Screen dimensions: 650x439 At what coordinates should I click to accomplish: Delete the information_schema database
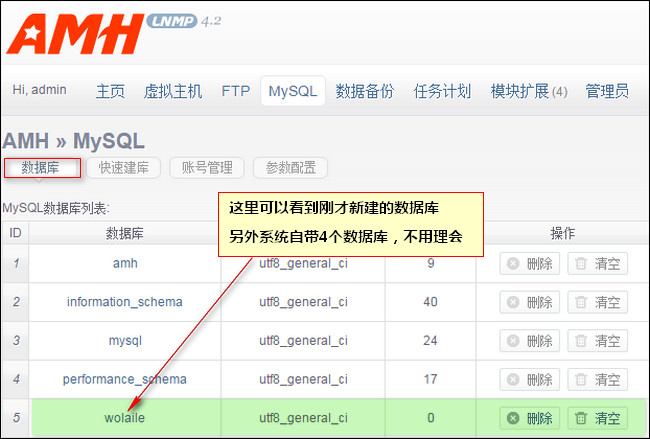[x=530, y=302]
